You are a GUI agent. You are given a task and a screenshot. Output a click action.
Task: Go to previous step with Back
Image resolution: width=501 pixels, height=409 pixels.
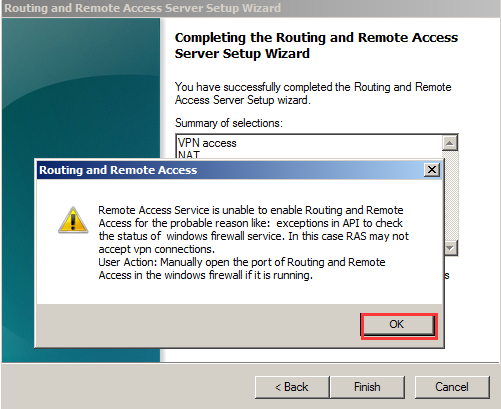click(x=292, y=387)
